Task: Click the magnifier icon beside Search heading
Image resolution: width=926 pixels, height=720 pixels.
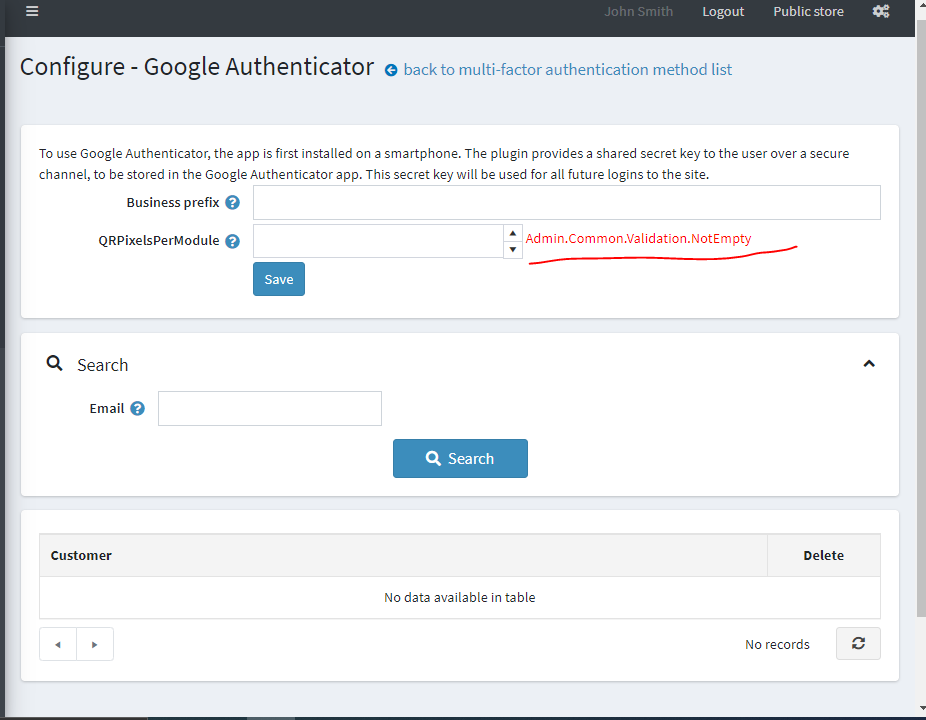Action: (x=54, y=363)
